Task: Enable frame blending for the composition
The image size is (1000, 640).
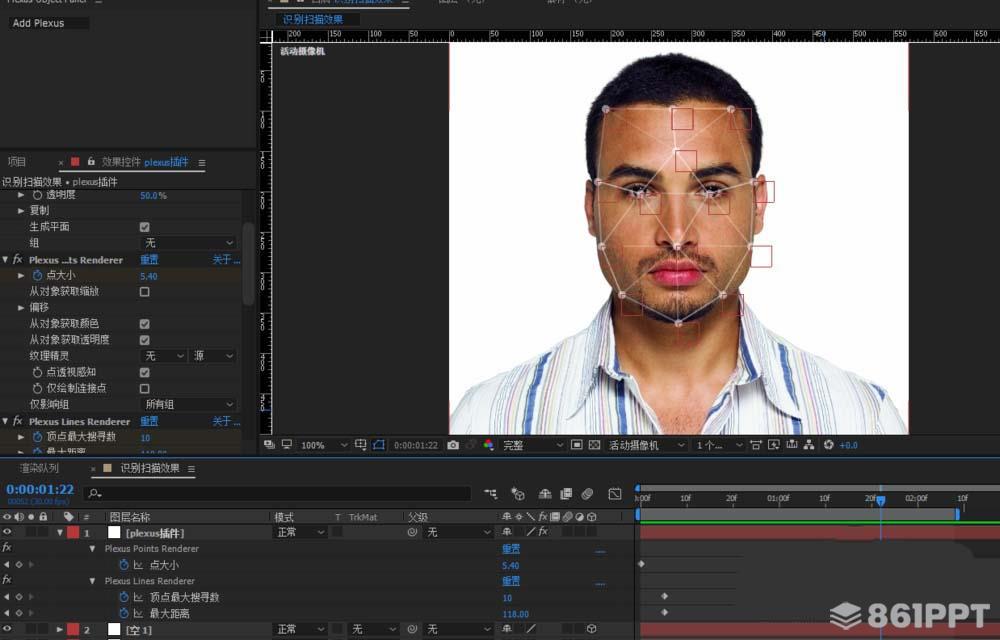Action: tap(566, 493)
